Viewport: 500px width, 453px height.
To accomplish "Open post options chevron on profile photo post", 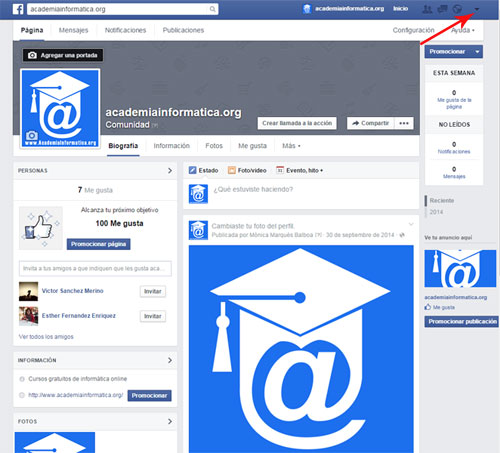I will (411, 224).
